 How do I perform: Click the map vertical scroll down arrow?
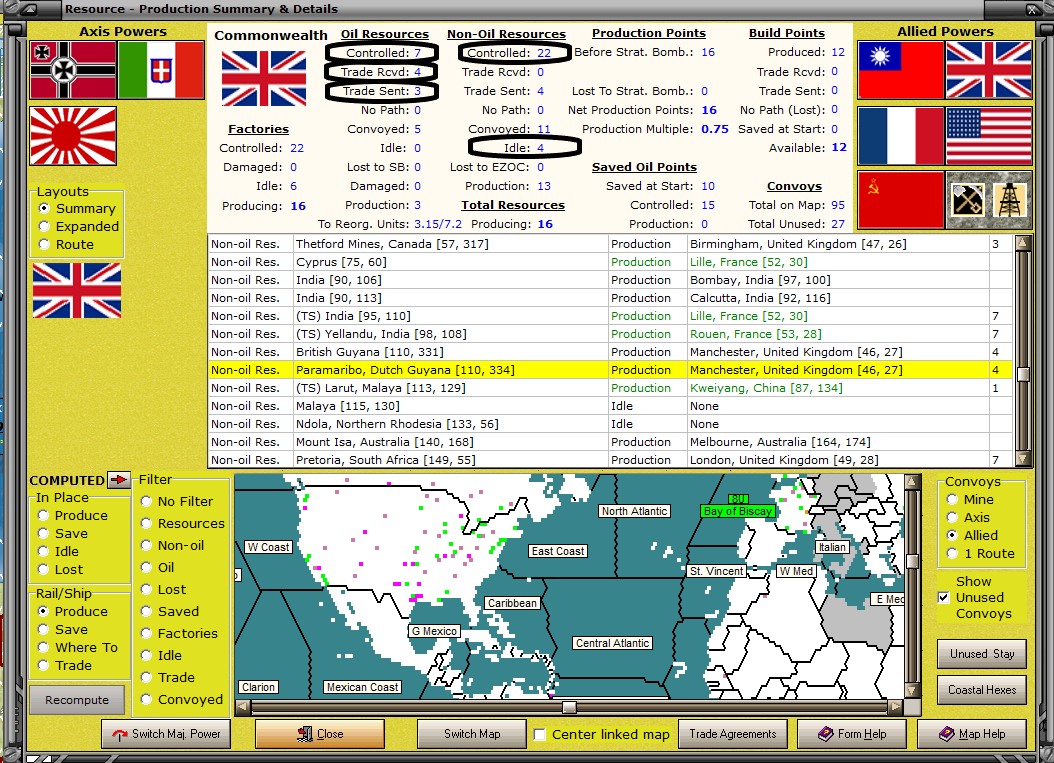[912, 690]
